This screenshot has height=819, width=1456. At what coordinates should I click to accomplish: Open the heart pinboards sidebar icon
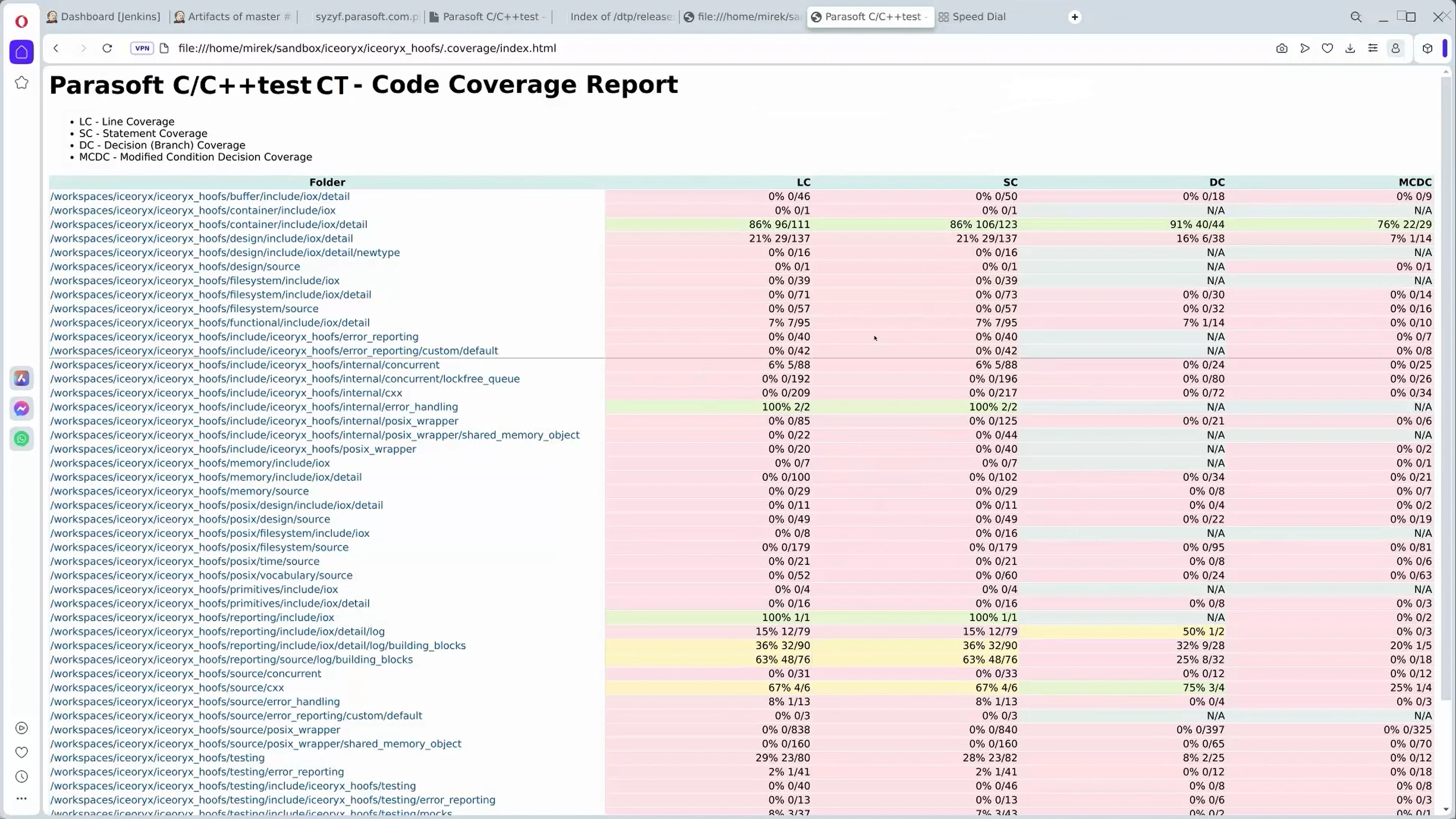22,752
